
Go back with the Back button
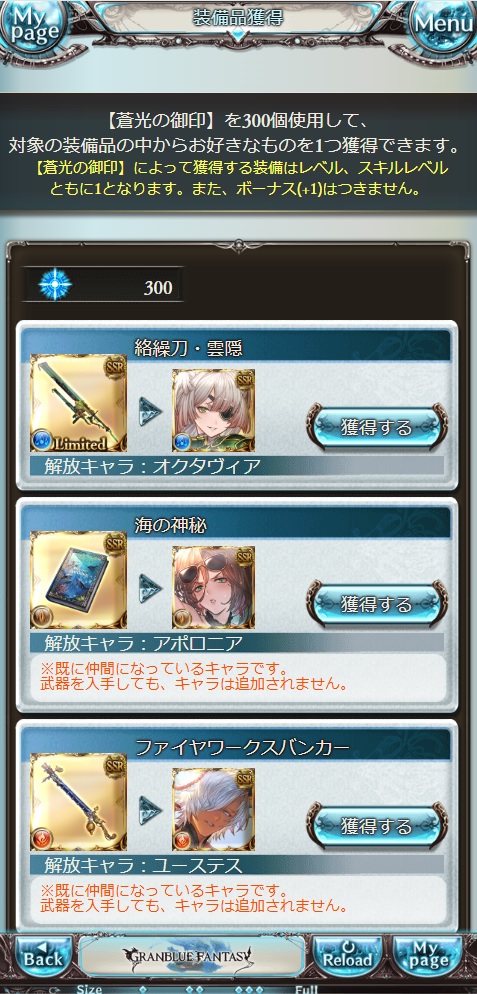tap(42, 956)
